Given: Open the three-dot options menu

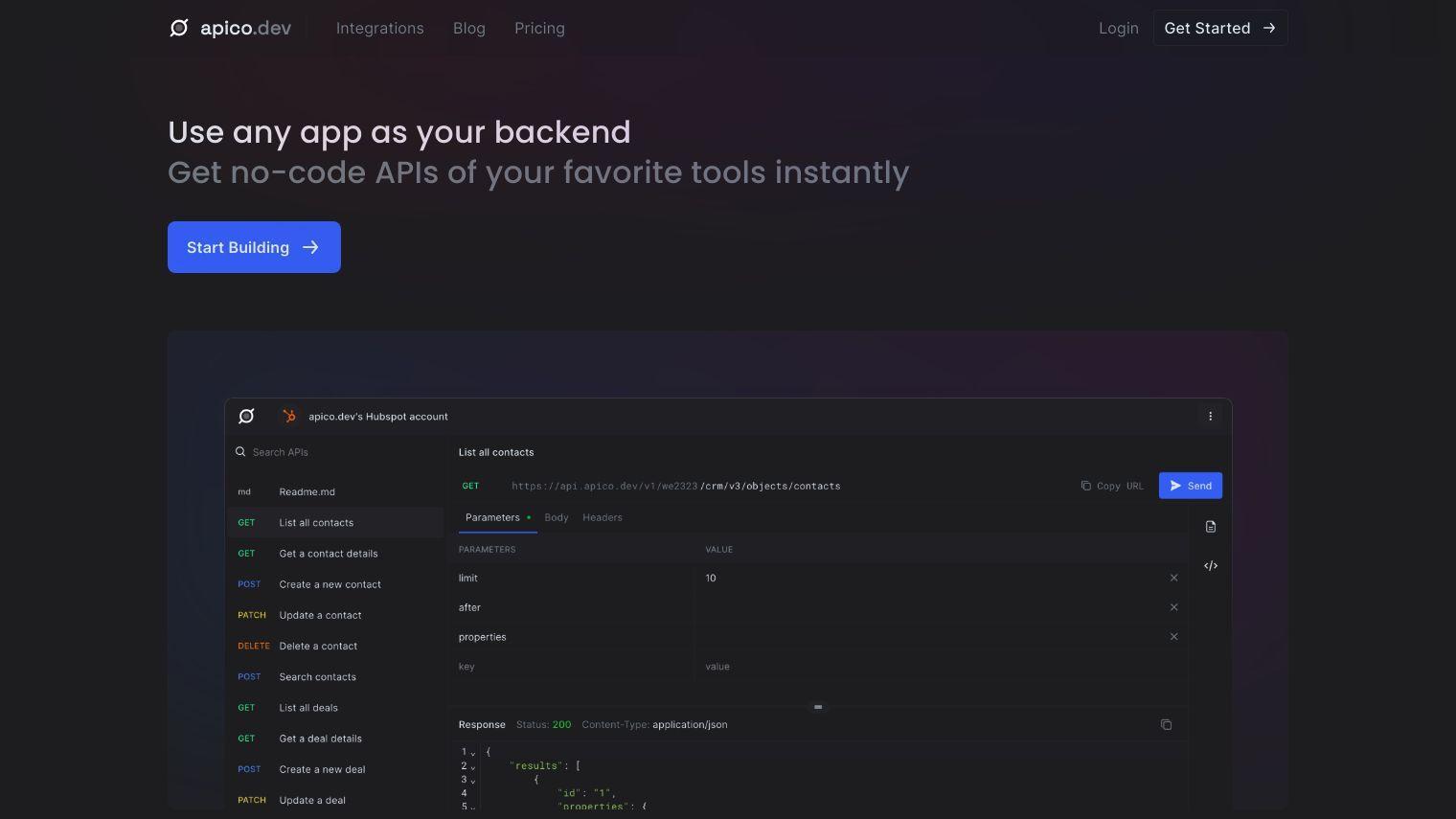Looking at the screenshot, I should pyautogui.click(x=1210, y=416).
